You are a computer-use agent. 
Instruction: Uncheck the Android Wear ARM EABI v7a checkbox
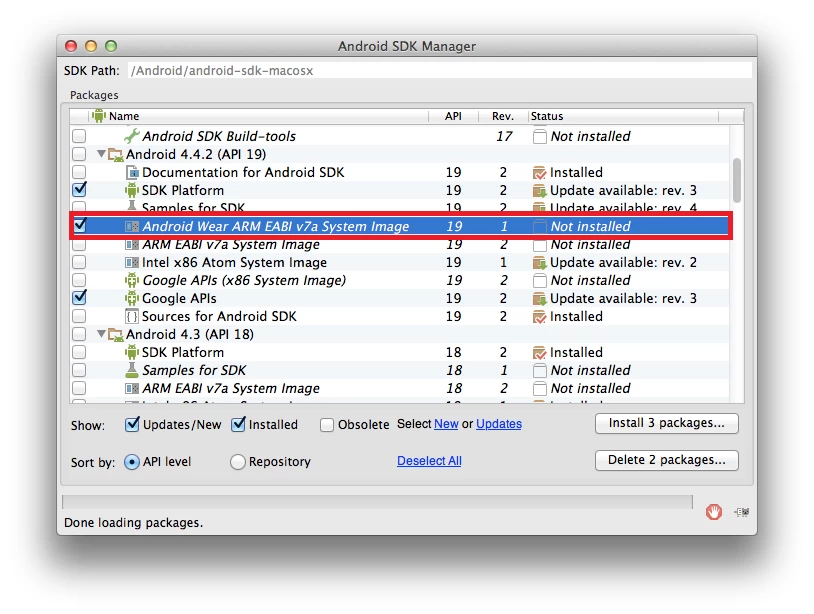(80, 226)
